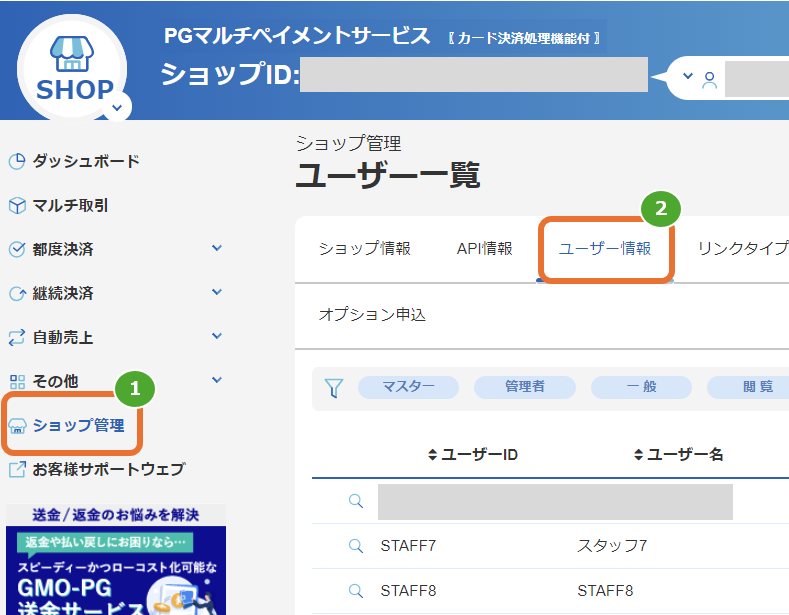Click the magnifier icon for the STAFF8 row
The height and width of the screenshot is (615, 789).
click(x=356, y=591)
